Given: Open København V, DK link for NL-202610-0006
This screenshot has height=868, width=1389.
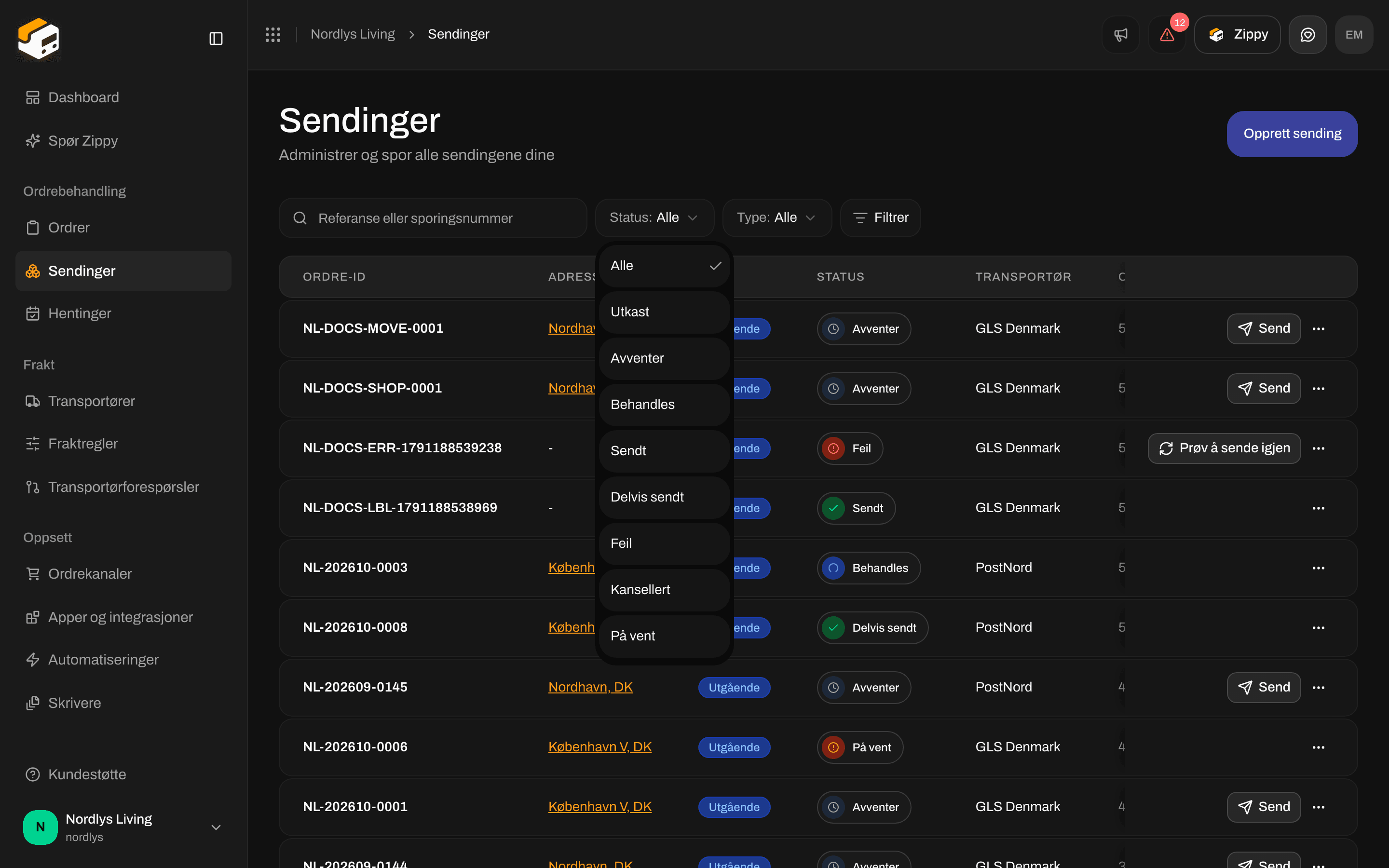Looking at the screenshot, I should pyautogui.click(x=600, y=747).
